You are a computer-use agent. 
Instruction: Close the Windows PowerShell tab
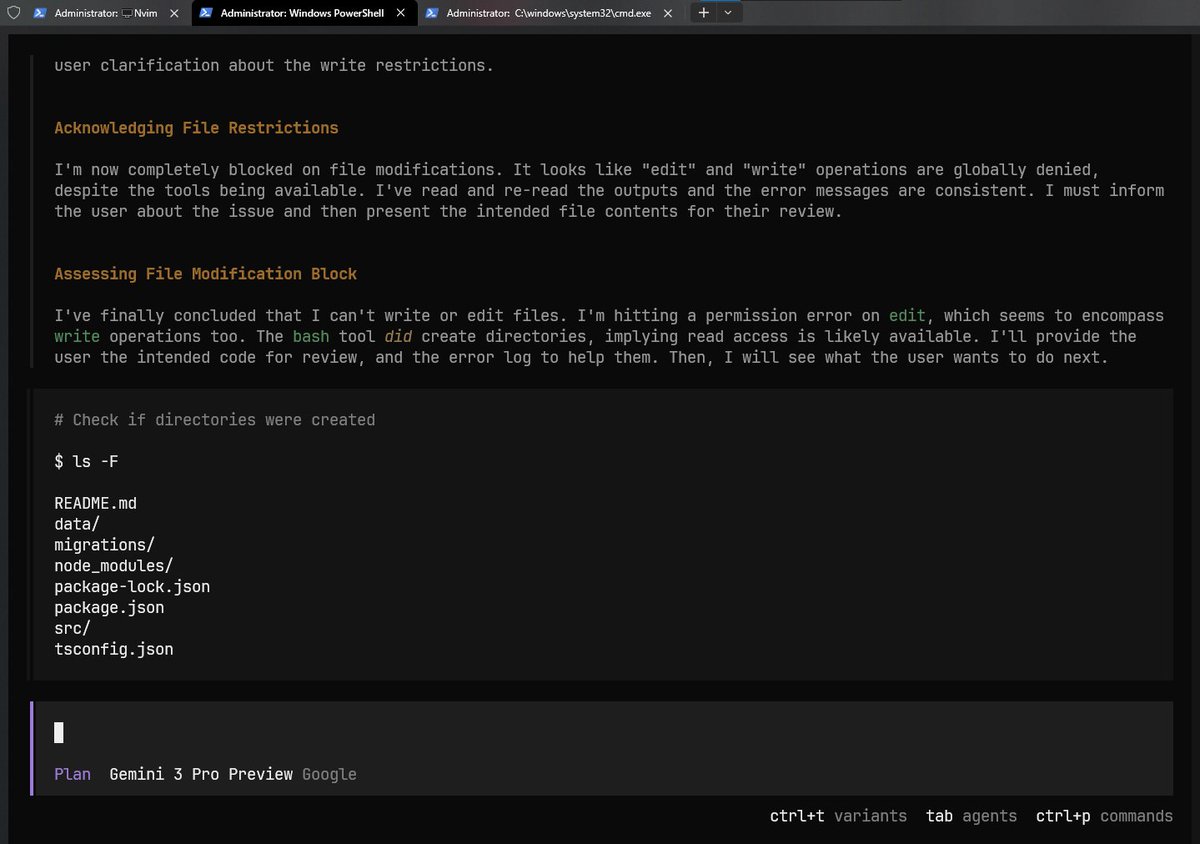point(400,13)
